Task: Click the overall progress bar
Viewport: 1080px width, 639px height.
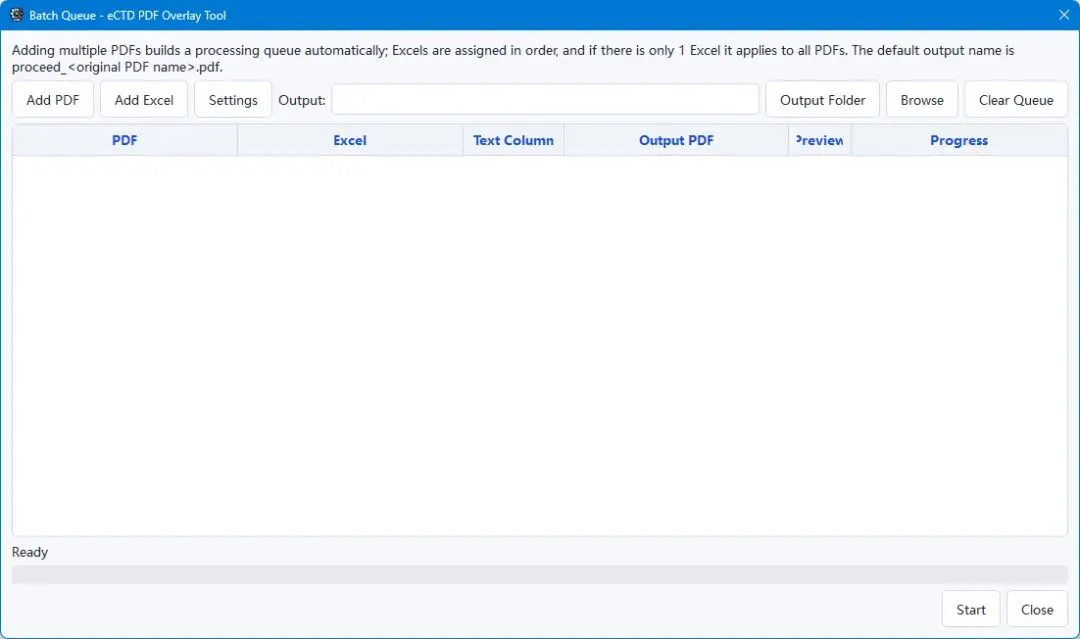Action: point(540,575)
